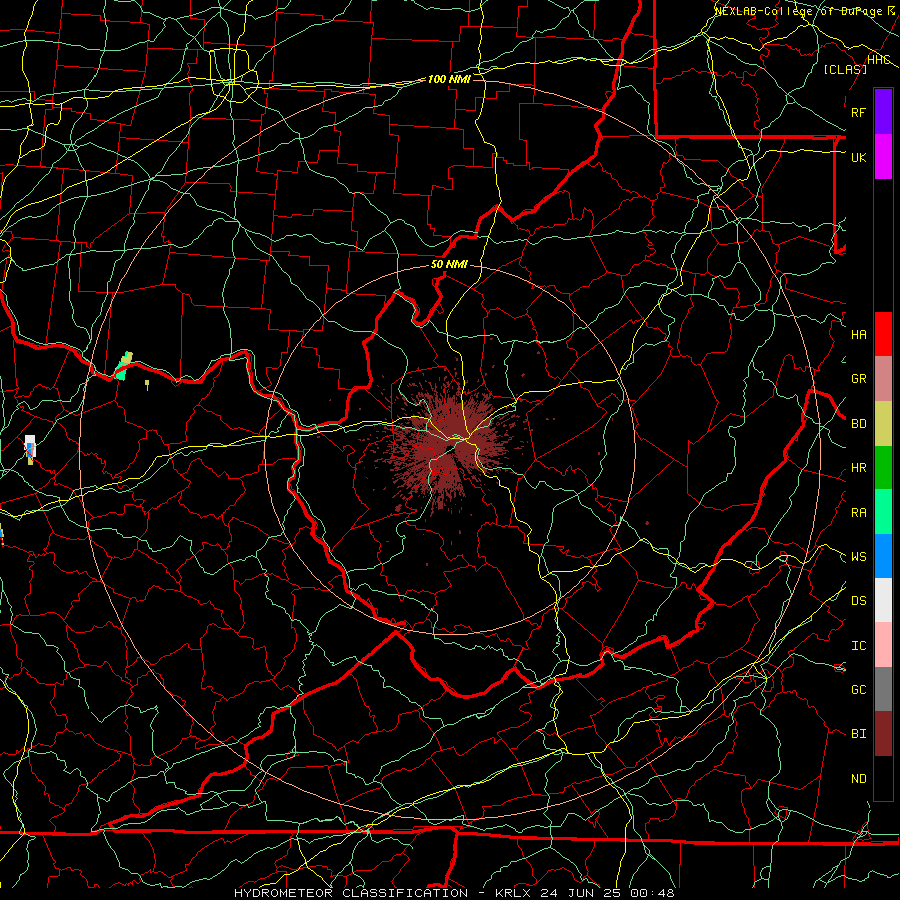Screen dimensions: 900x900
Task: Click the "UK" legend label
Action: [x=858, y=157]
